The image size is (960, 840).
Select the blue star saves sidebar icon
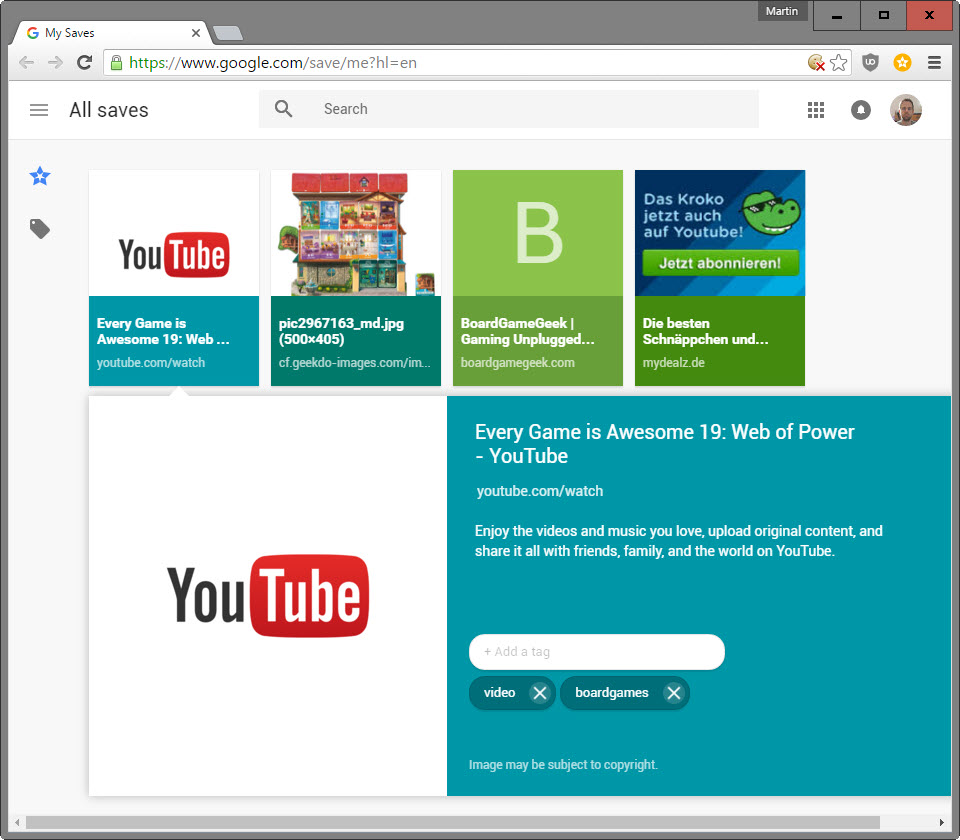(40, 176)
